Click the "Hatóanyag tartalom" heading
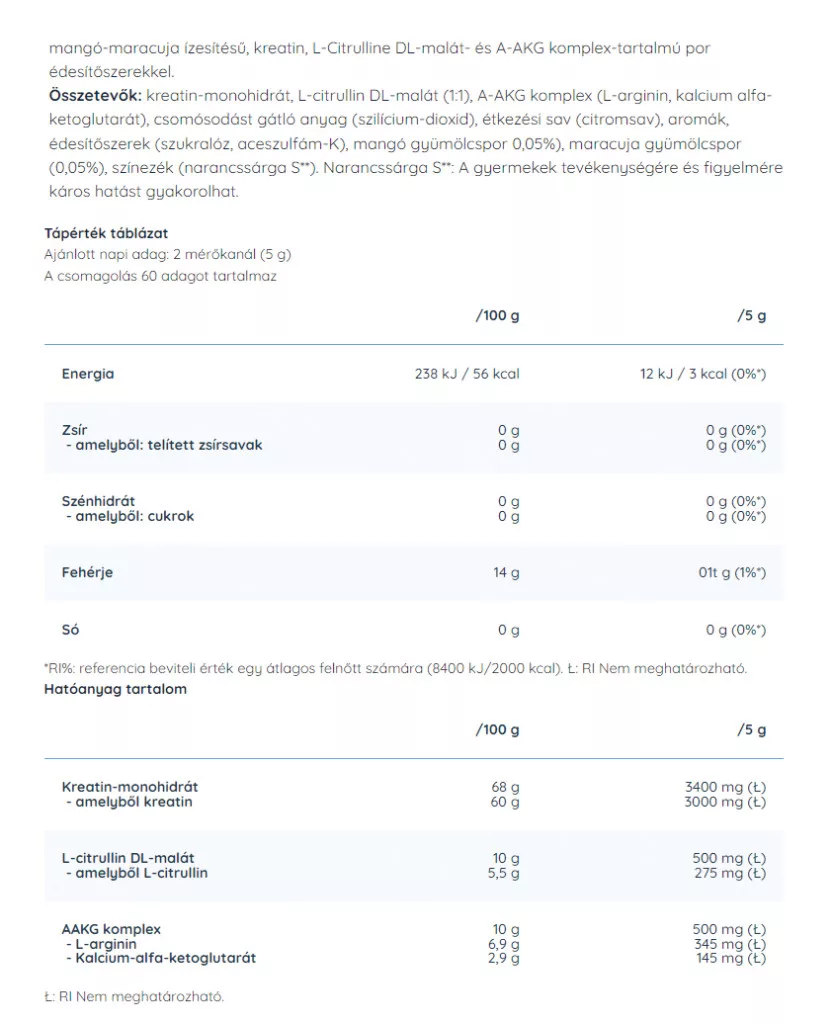832x1024 pixels. [115, 689]
